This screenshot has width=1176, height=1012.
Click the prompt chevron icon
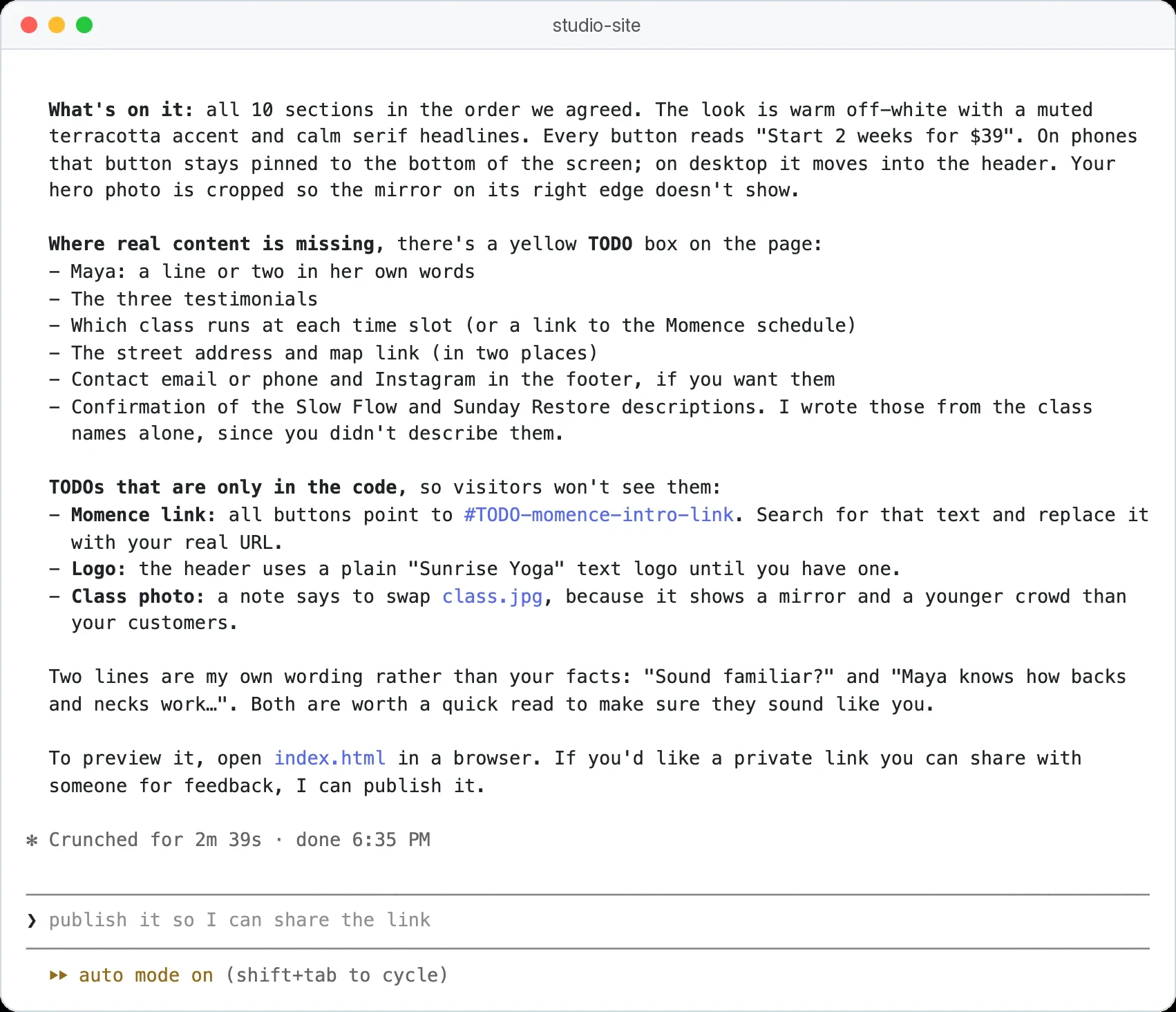(32, 921)
